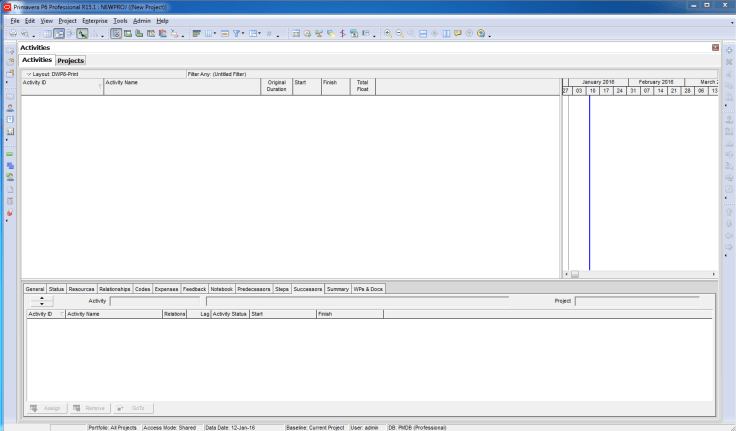Image resolution: width=736 pixels, height=431 pixels.
Task: Click the Zoom Out magnifier icon
Action: pos(398,33)
